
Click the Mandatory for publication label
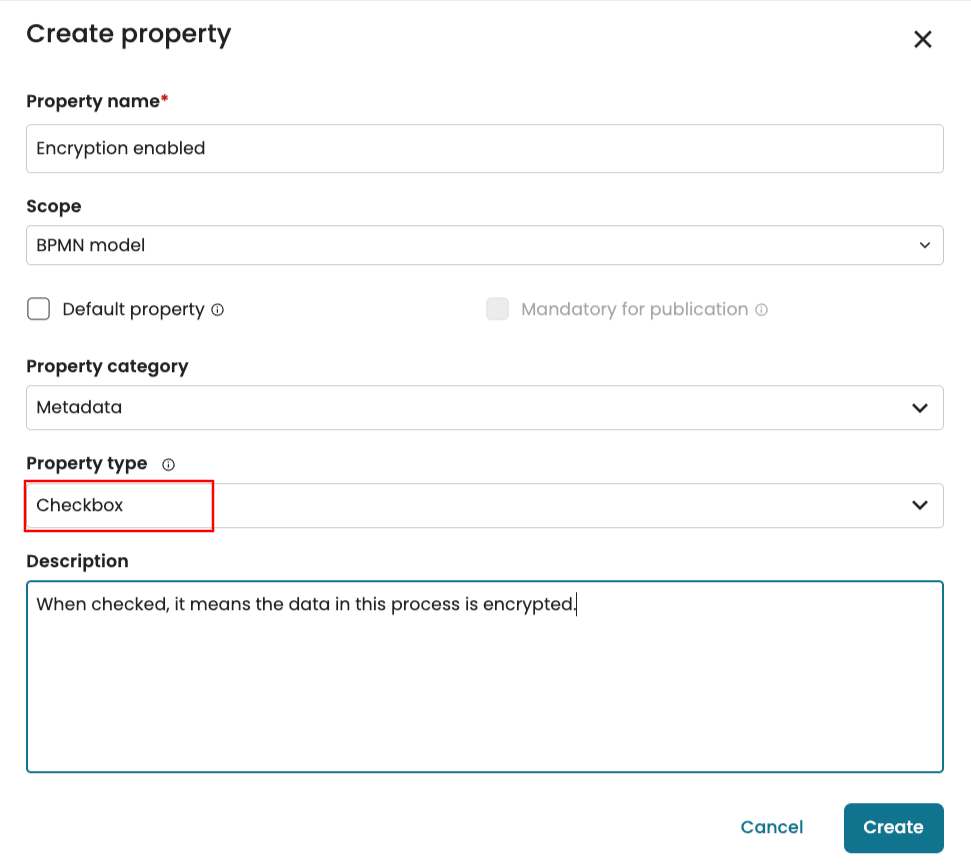[x=634, y=310]
